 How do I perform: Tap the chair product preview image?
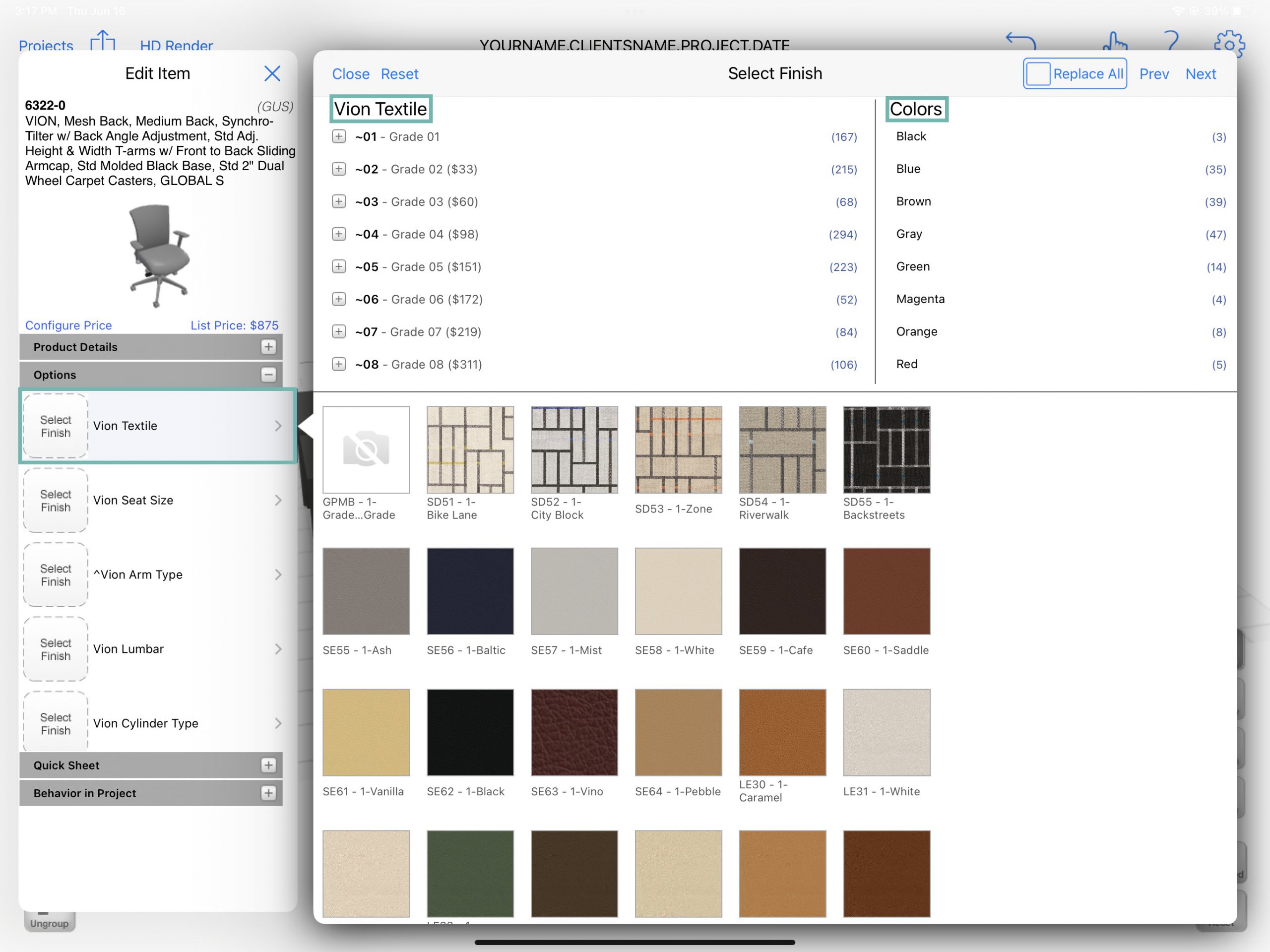158,255
